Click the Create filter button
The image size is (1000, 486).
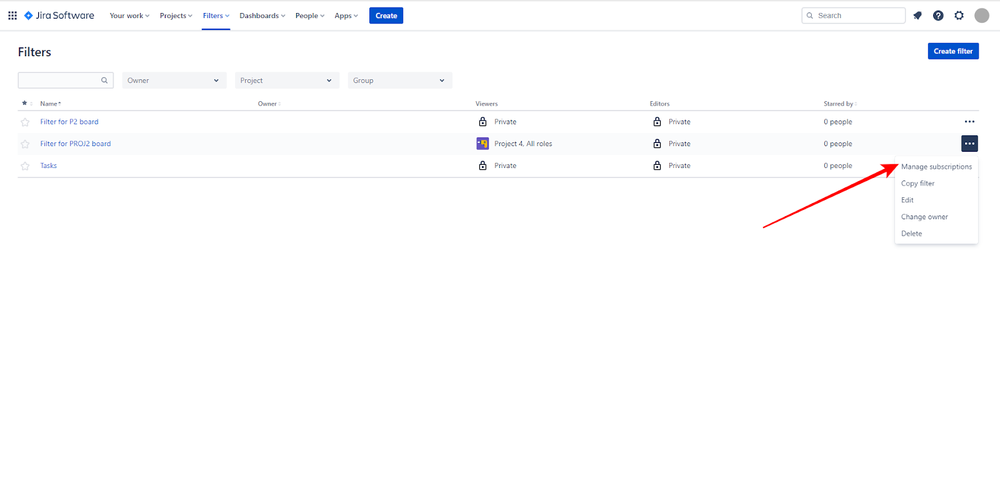(x=953, y=51)
